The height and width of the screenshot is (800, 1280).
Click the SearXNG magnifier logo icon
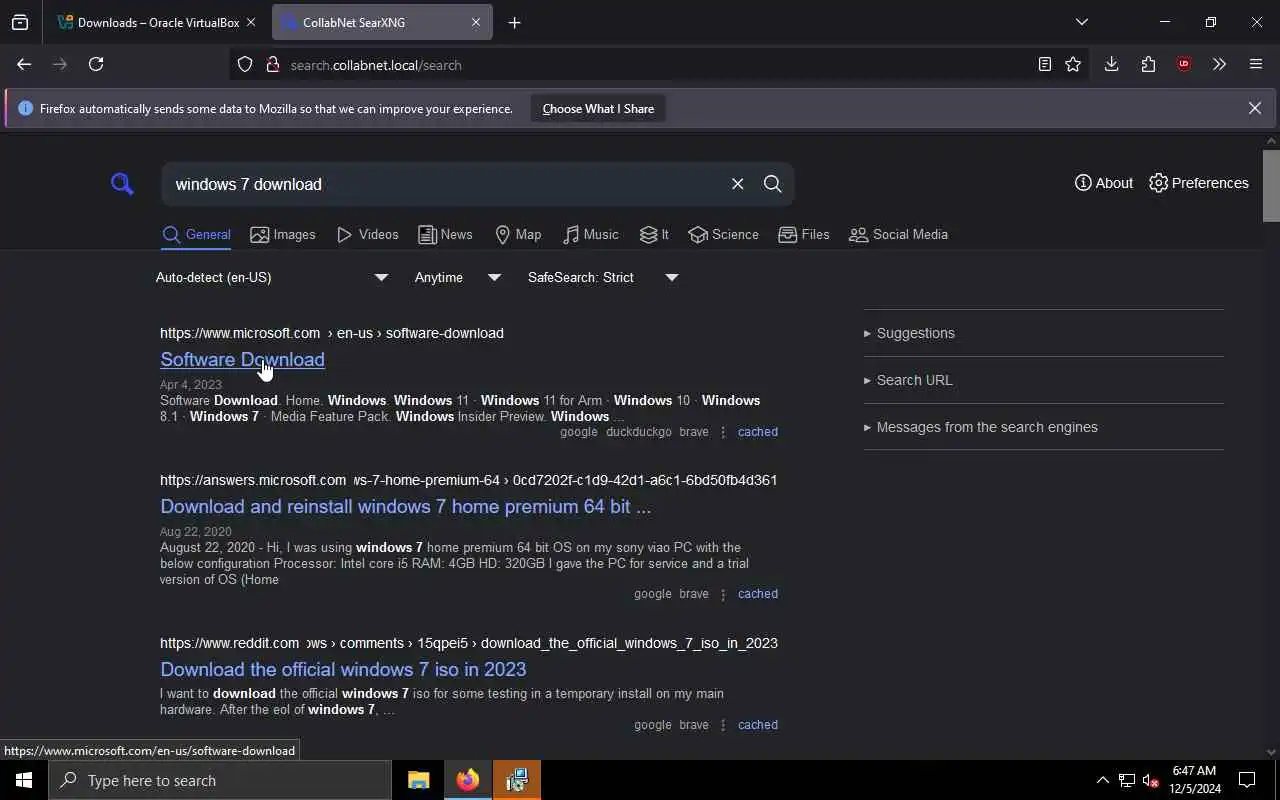tap(122, 183)
